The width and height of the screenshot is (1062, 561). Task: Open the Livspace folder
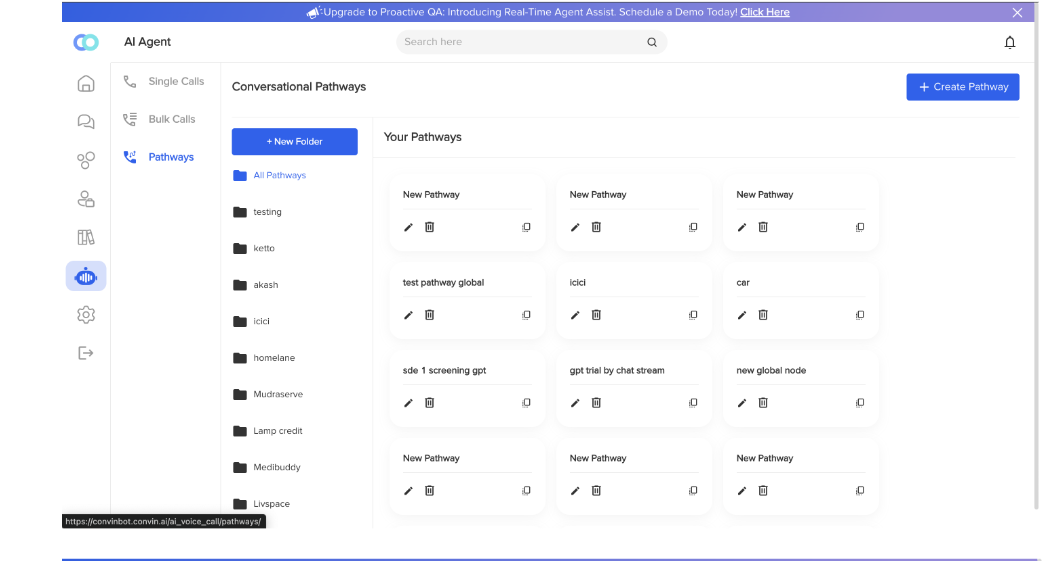(x=261, y=504)
